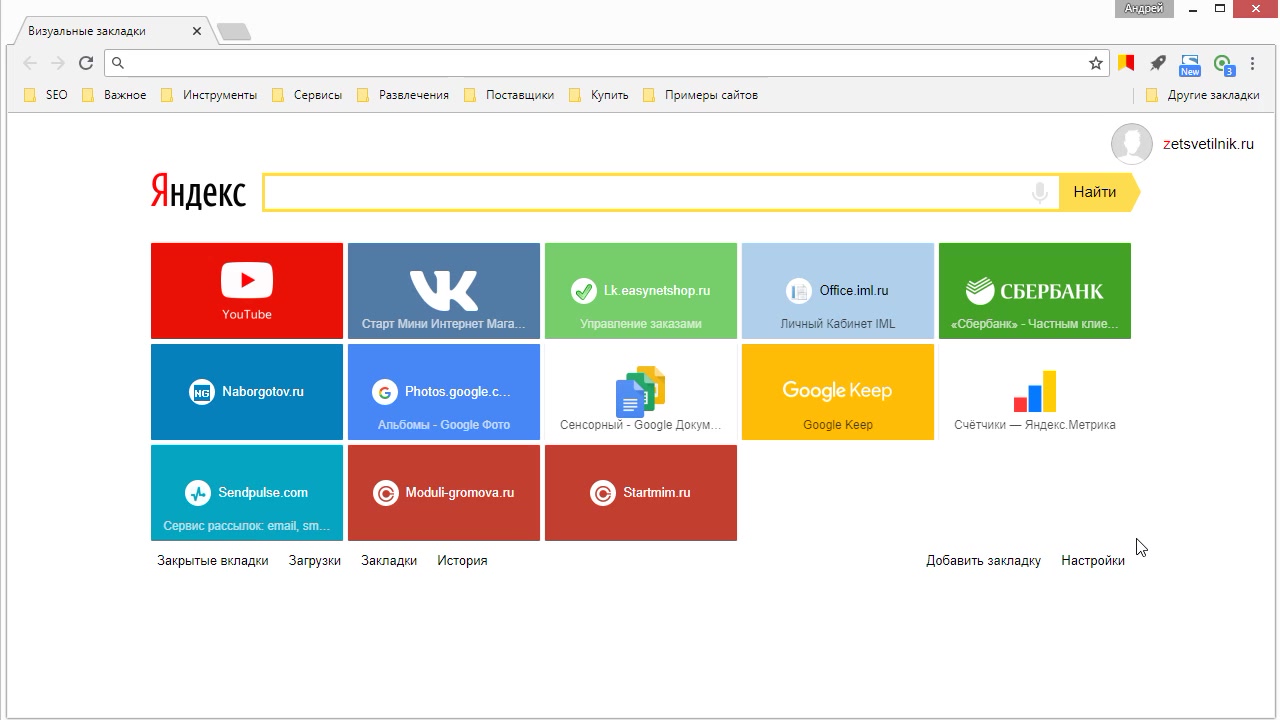The width and height of the screenshot is (1280, 720).
Task: Open the Купить bookmarks folder
Action: (x=599, y=95)
